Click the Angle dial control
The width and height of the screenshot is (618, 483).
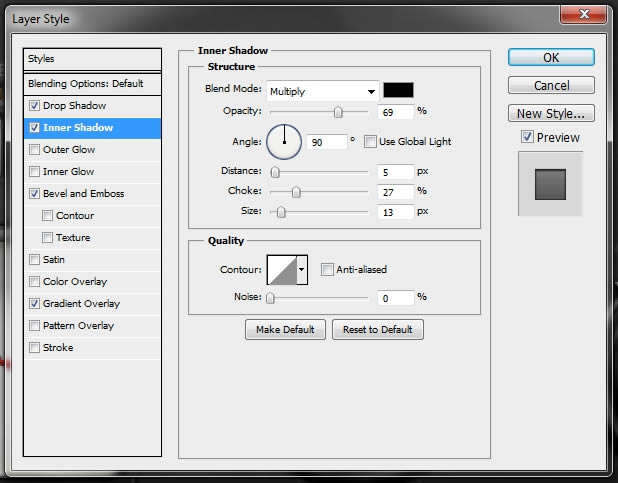pyautogui.click(x=284, y=142)
